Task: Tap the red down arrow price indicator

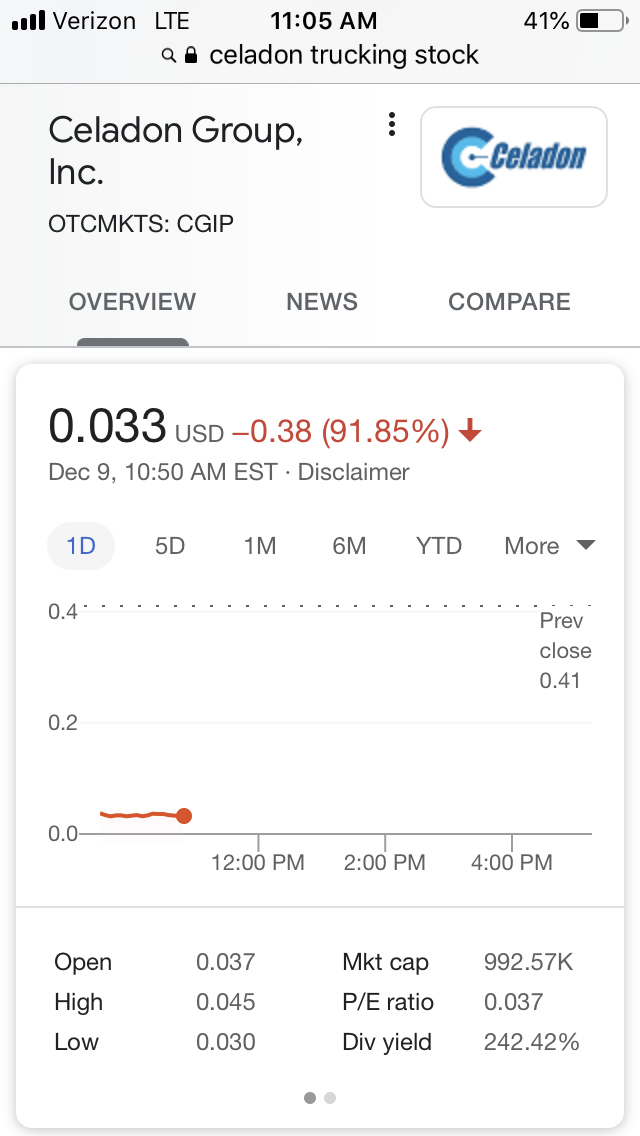Action: [x=470, y=432]
